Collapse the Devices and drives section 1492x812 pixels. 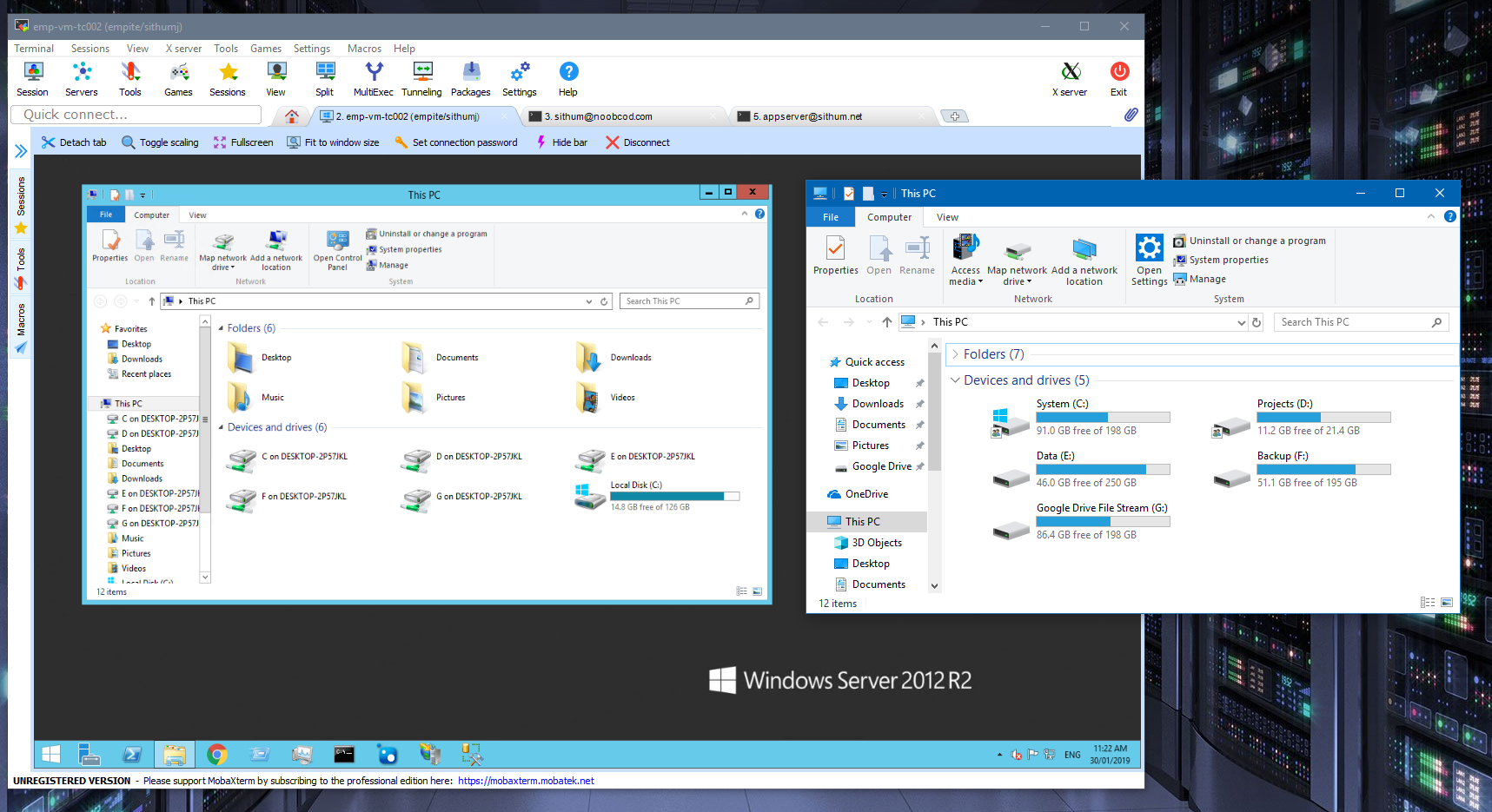(x=954, y=380)
